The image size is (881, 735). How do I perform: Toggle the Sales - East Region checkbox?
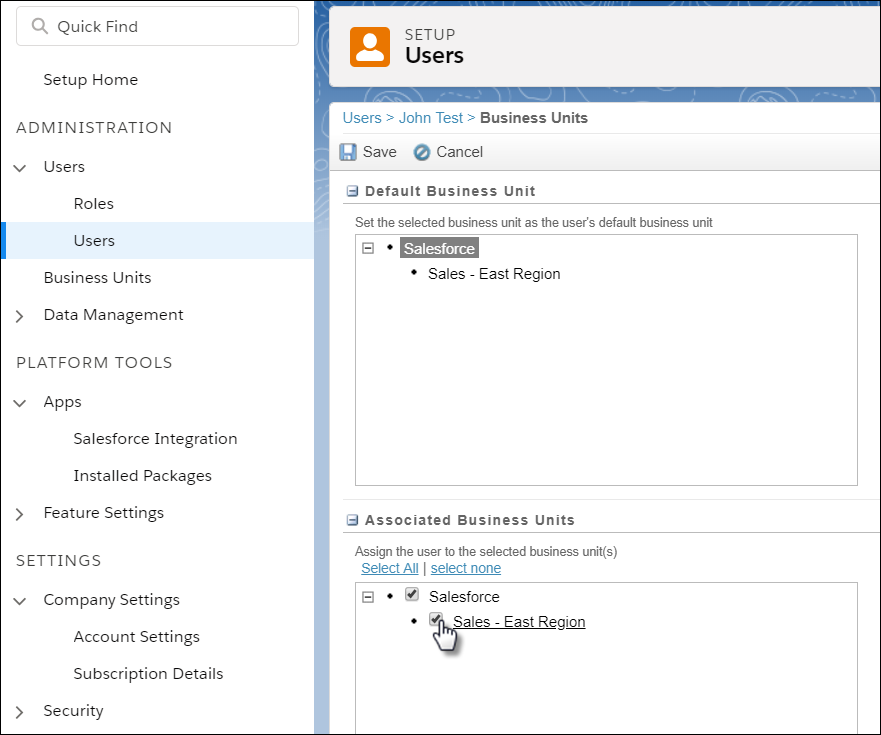click(x=436, y=620)
